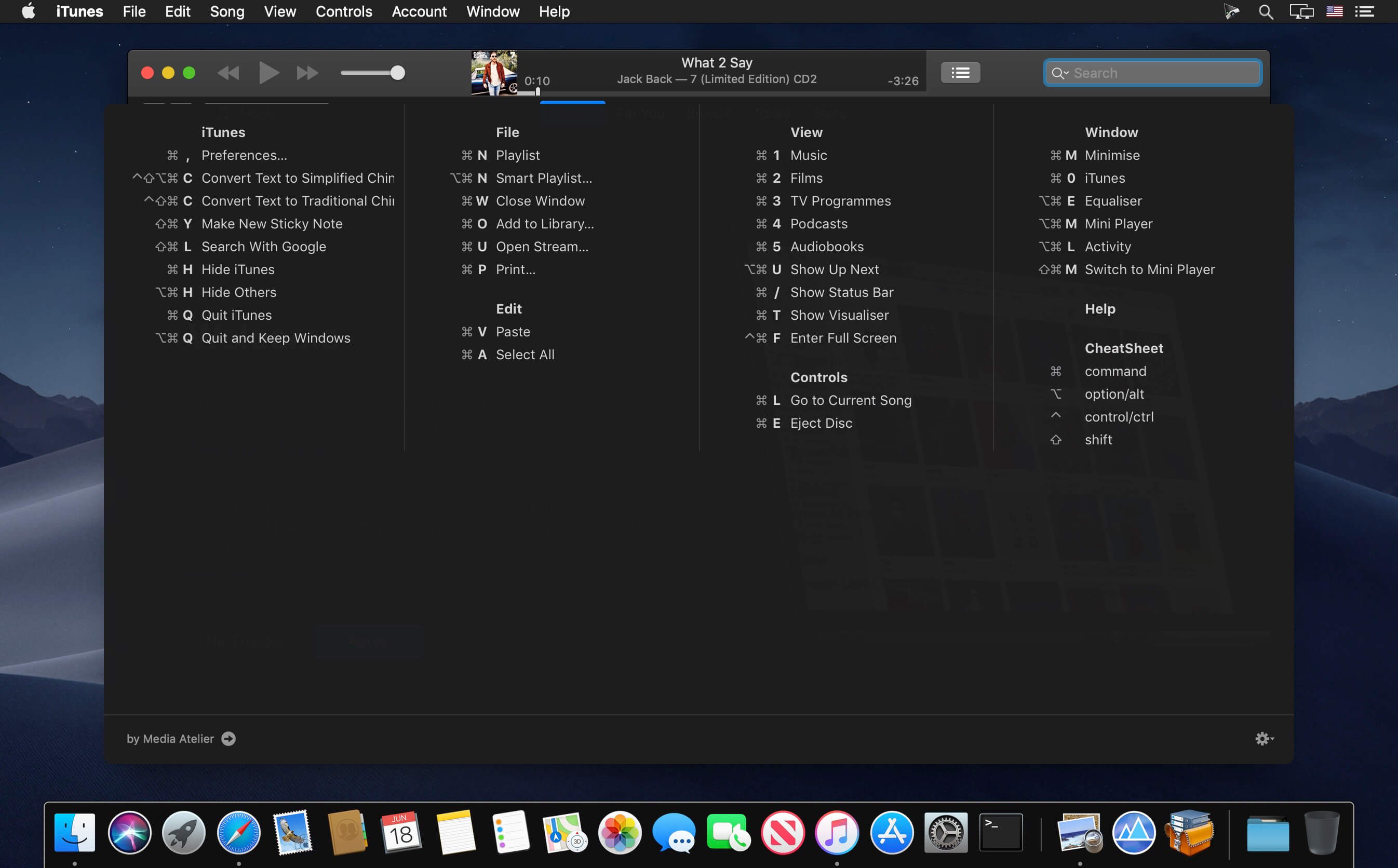Click the play button to start playback
This screenshot has height=868, width=1398.
click(267, 72)
